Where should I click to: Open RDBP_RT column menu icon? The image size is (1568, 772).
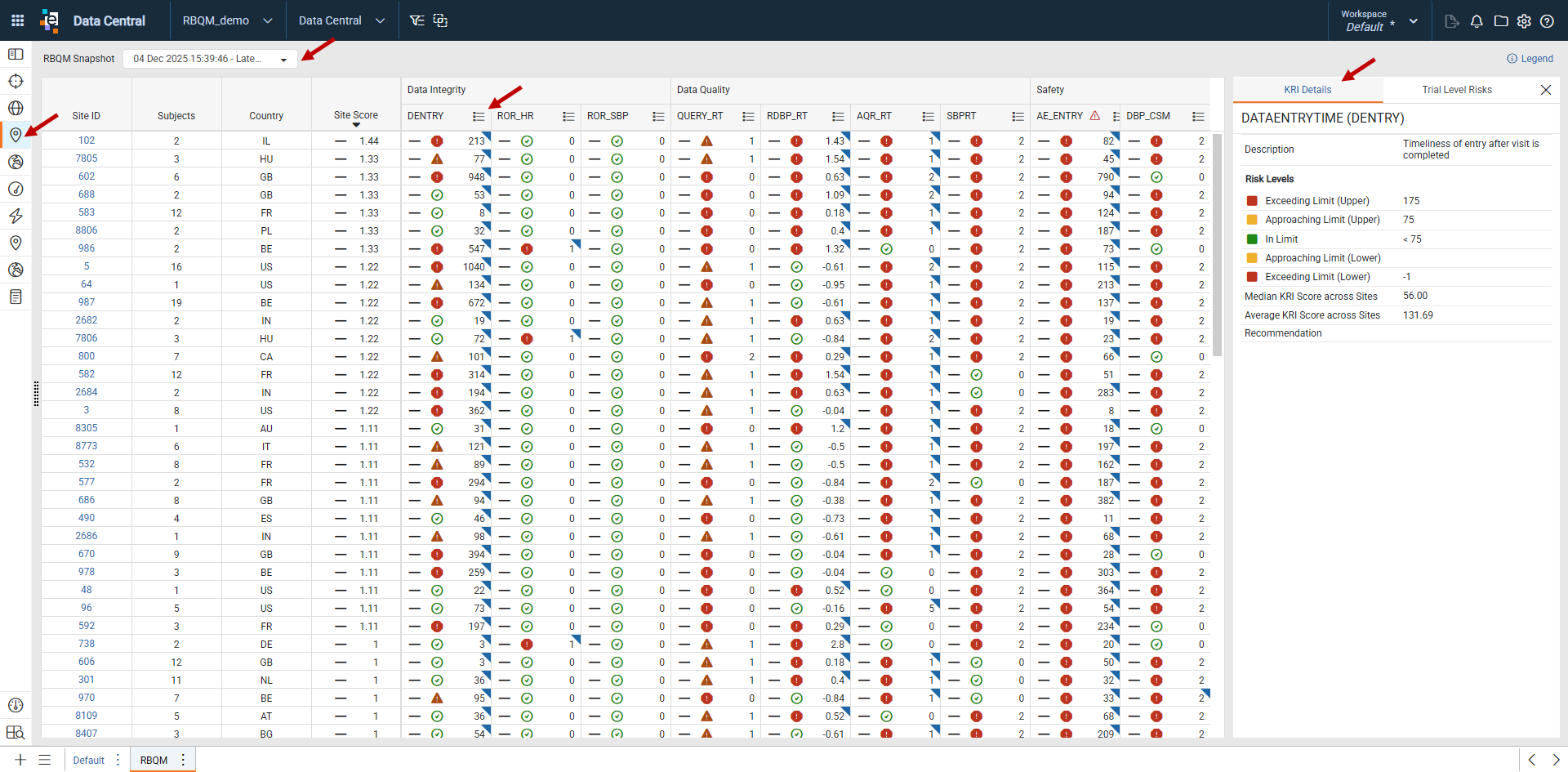pos(838,117)
